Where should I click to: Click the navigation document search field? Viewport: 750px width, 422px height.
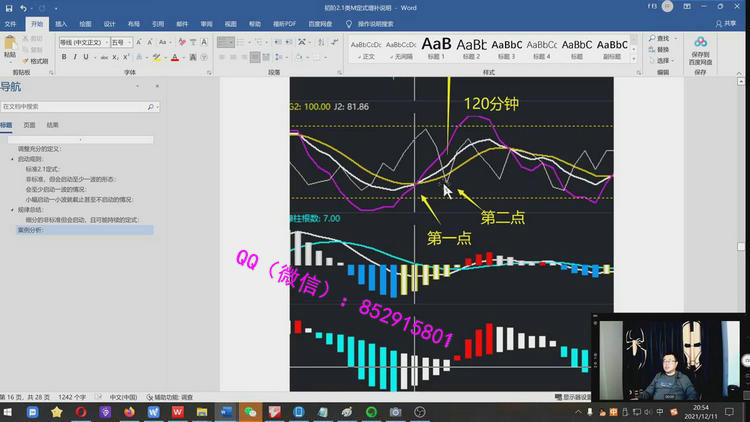tap(75, 106)
